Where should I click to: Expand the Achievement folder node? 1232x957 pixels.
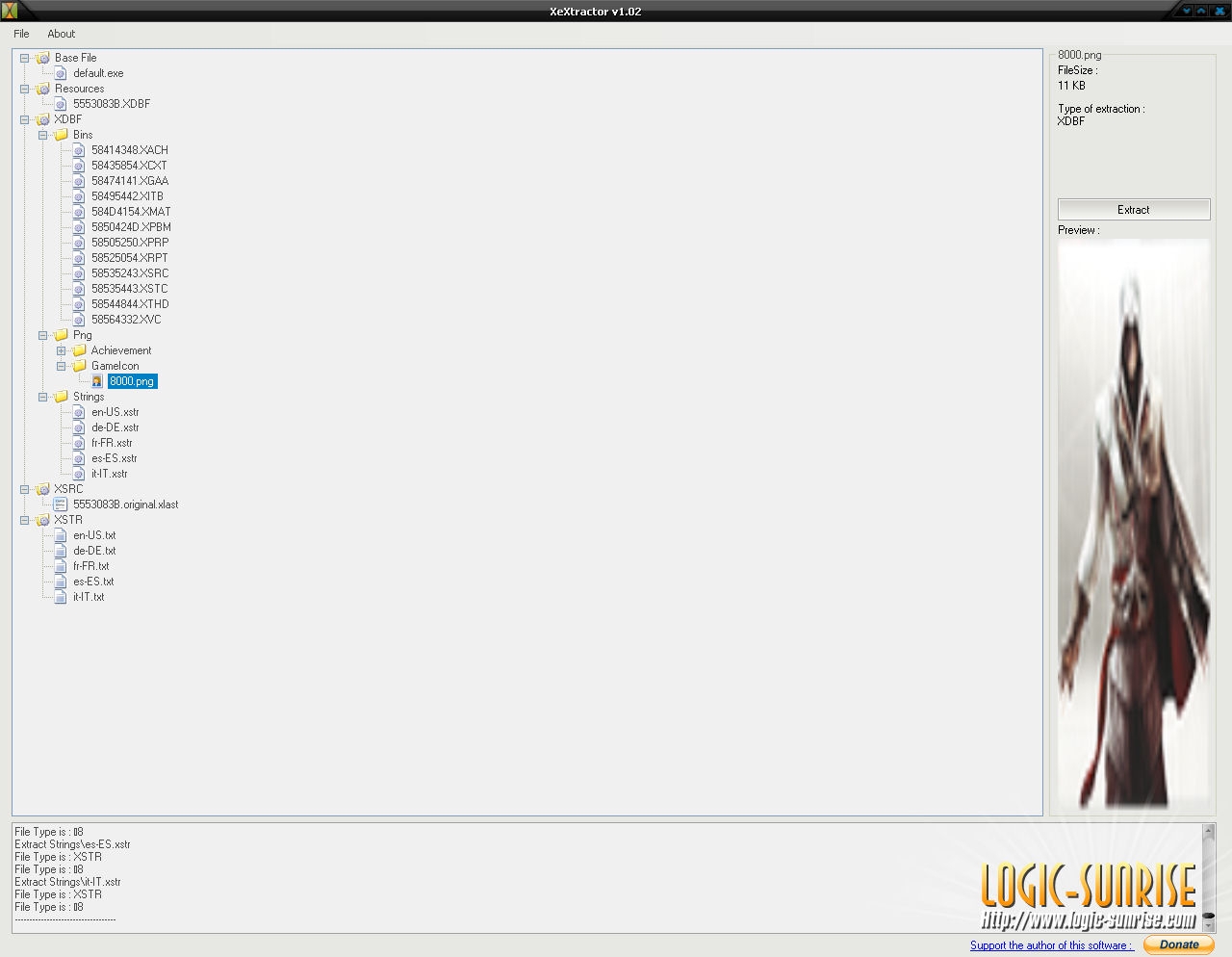click(62, 350)
